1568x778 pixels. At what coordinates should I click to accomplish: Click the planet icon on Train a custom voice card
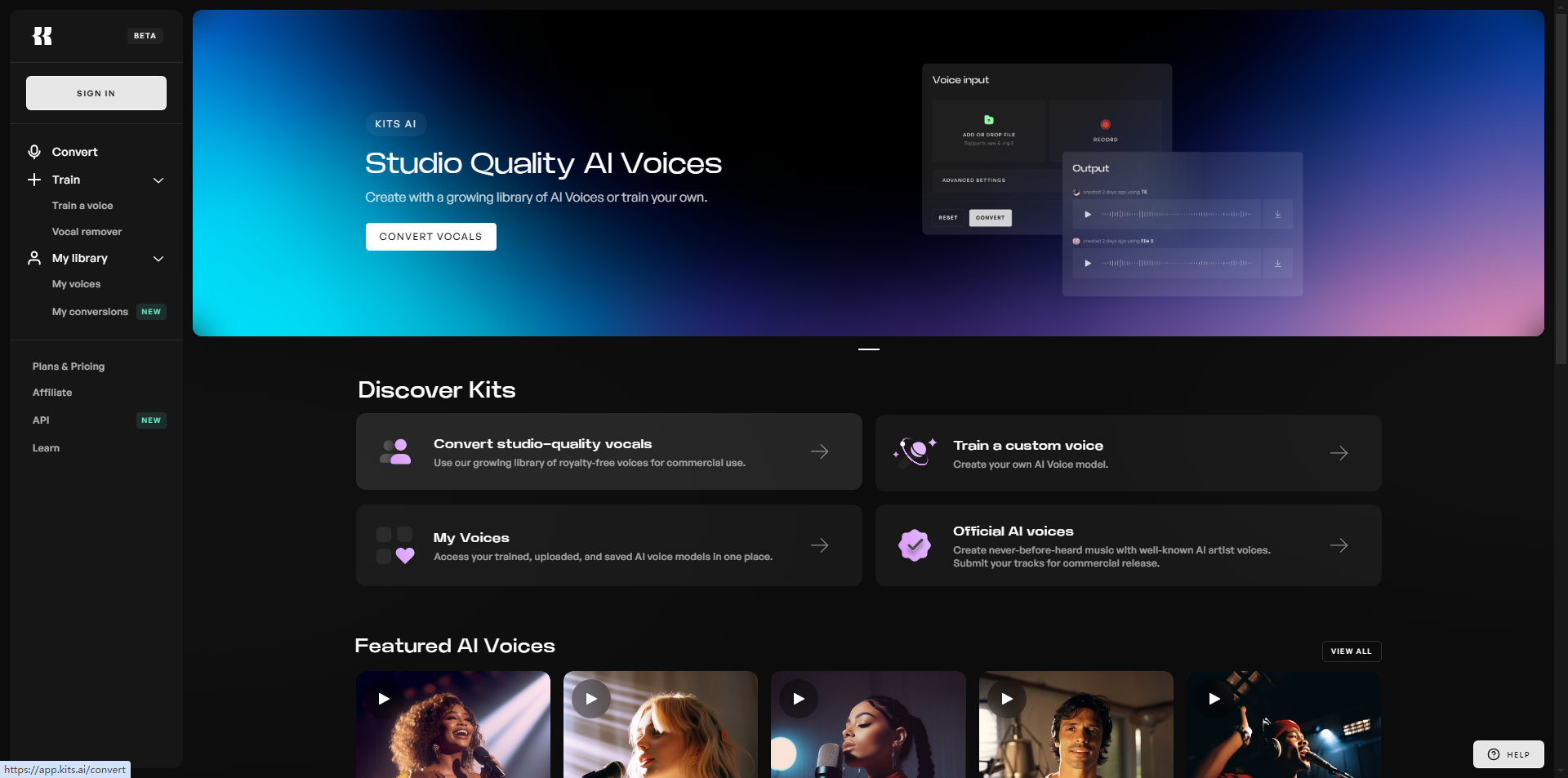coord(915,451)
